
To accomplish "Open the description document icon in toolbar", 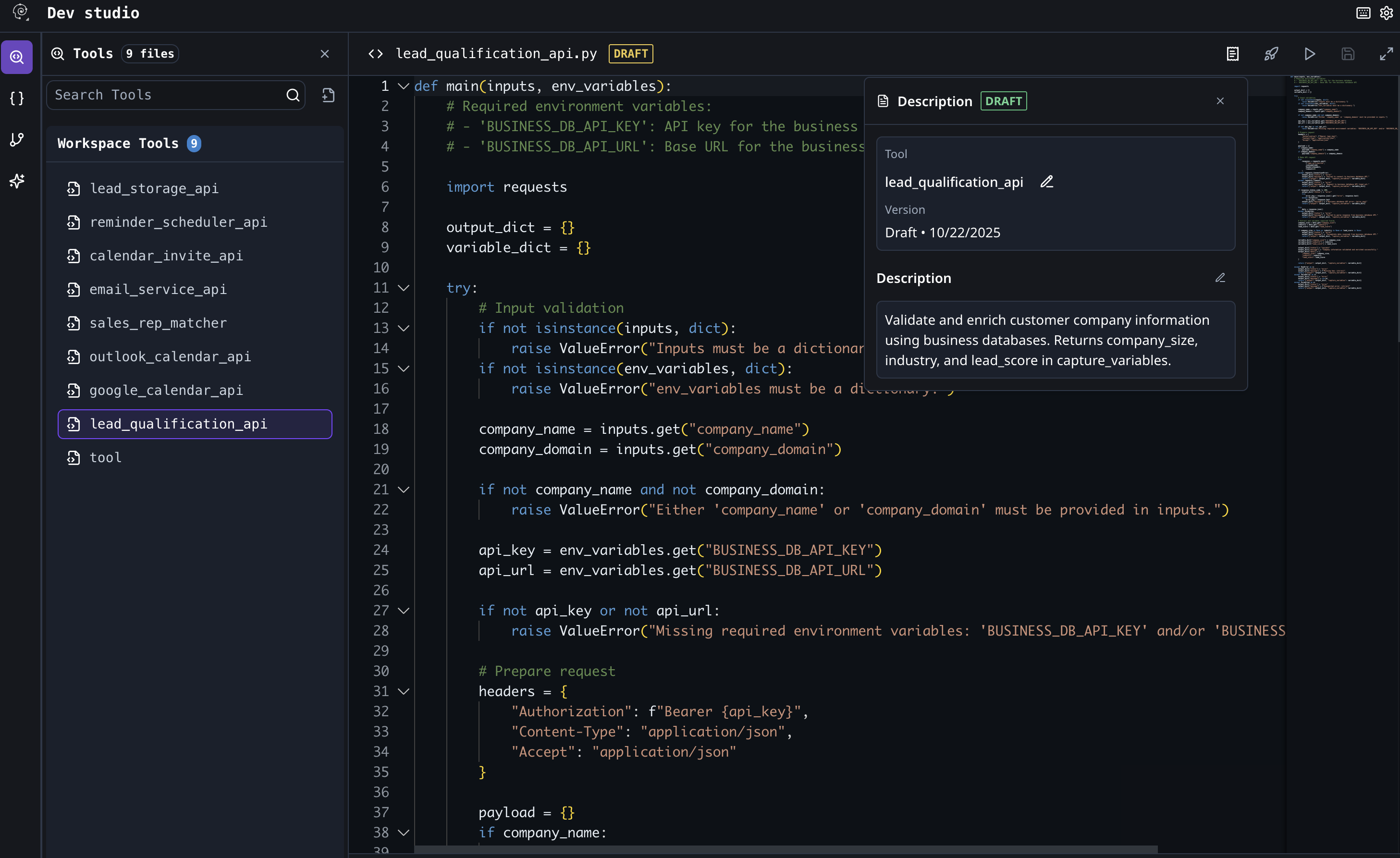I will tap(1232, 54).
